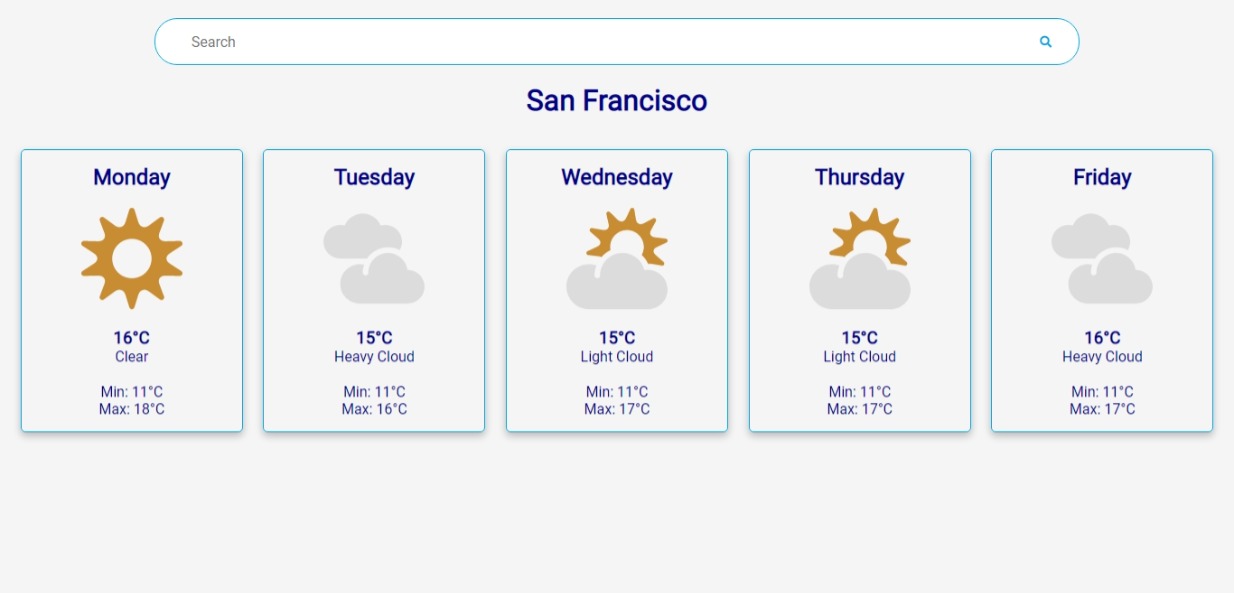This screenshot has width=1234, height=593.
Task: Click the magnifying glass search icon
Action: (x=1046, y=41)
